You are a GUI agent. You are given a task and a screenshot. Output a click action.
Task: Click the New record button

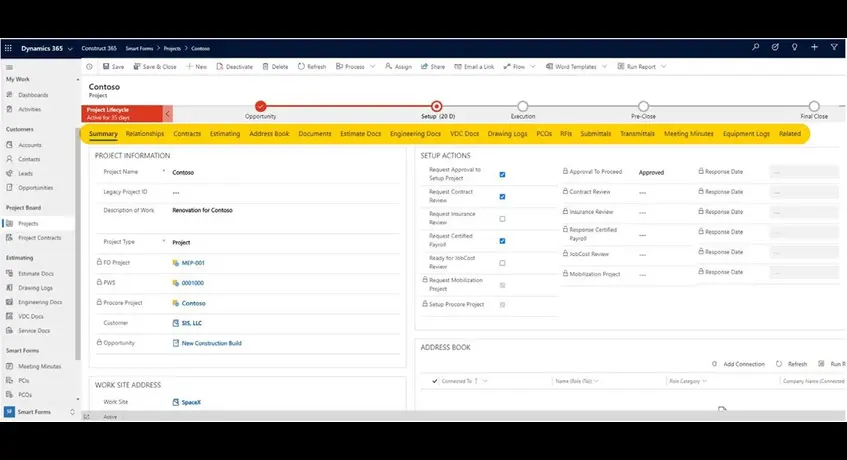[197, 66]
